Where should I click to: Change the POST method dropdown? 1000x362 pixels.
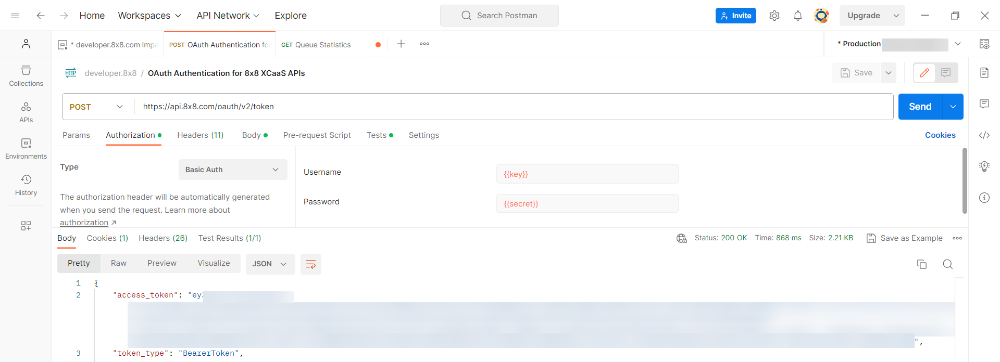97,107
